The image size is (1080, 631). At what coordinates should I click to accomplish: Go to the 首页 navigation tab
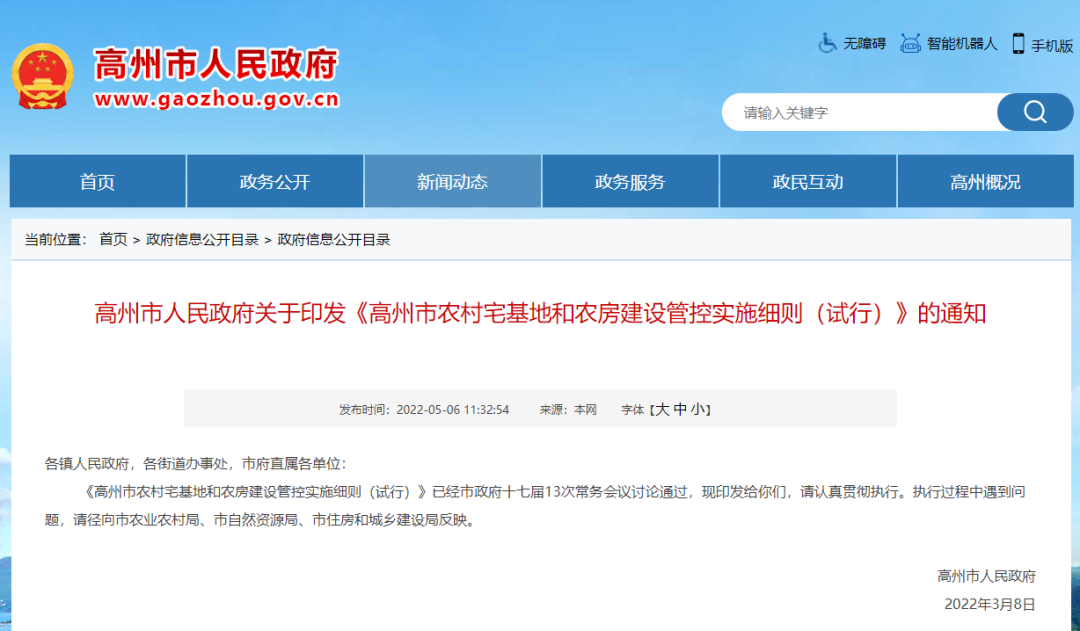[x=97, y=181]
